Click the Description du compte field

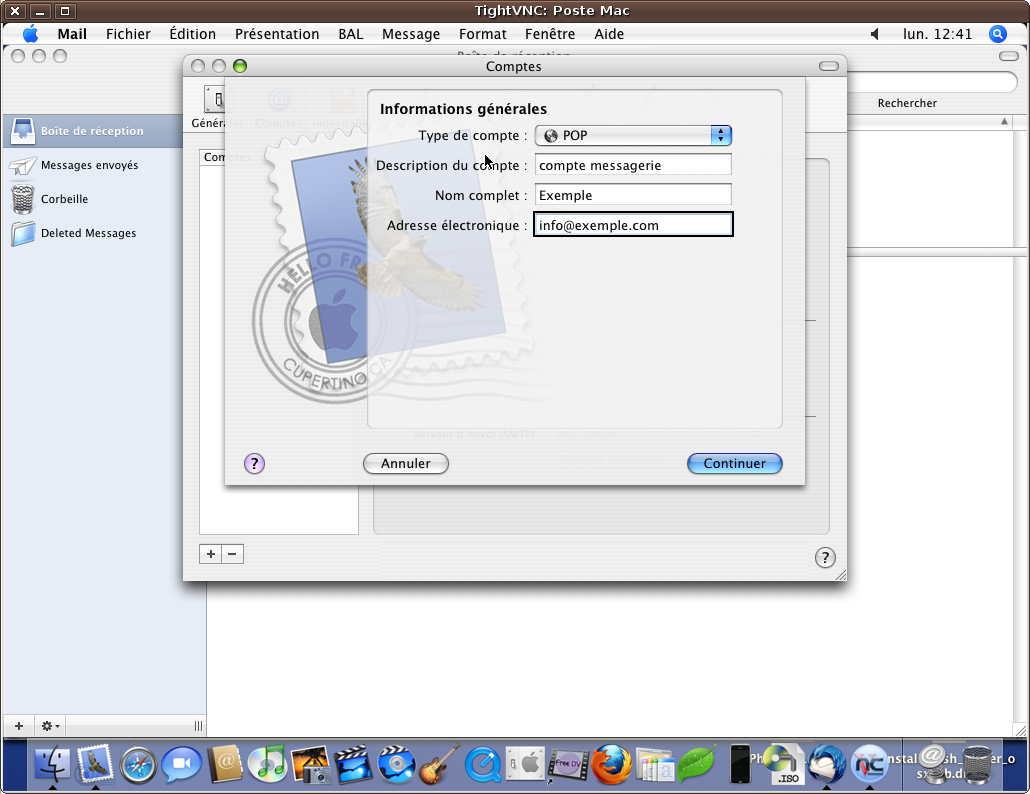click(633, 165)
